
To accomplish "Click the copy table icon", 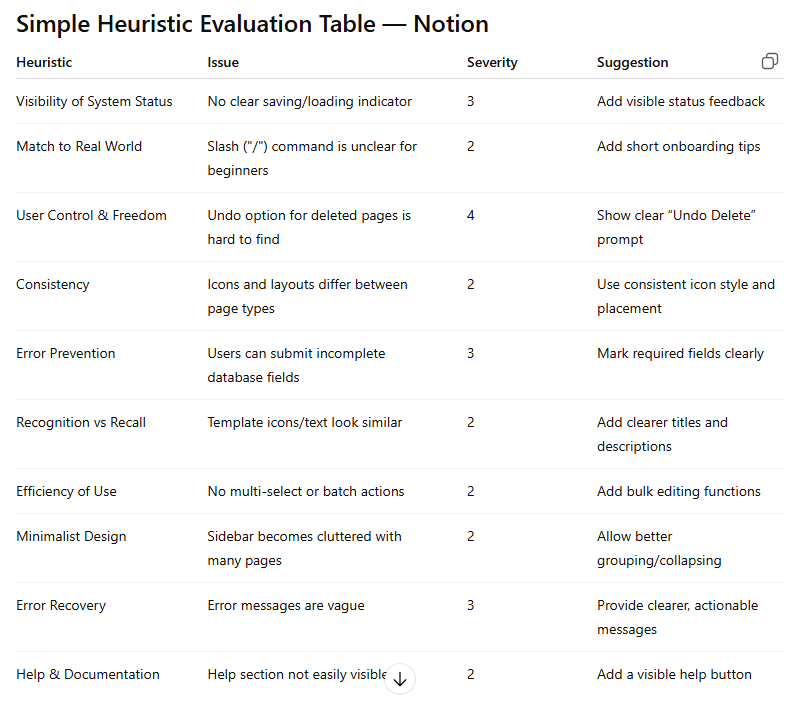I will coord(769,61).
